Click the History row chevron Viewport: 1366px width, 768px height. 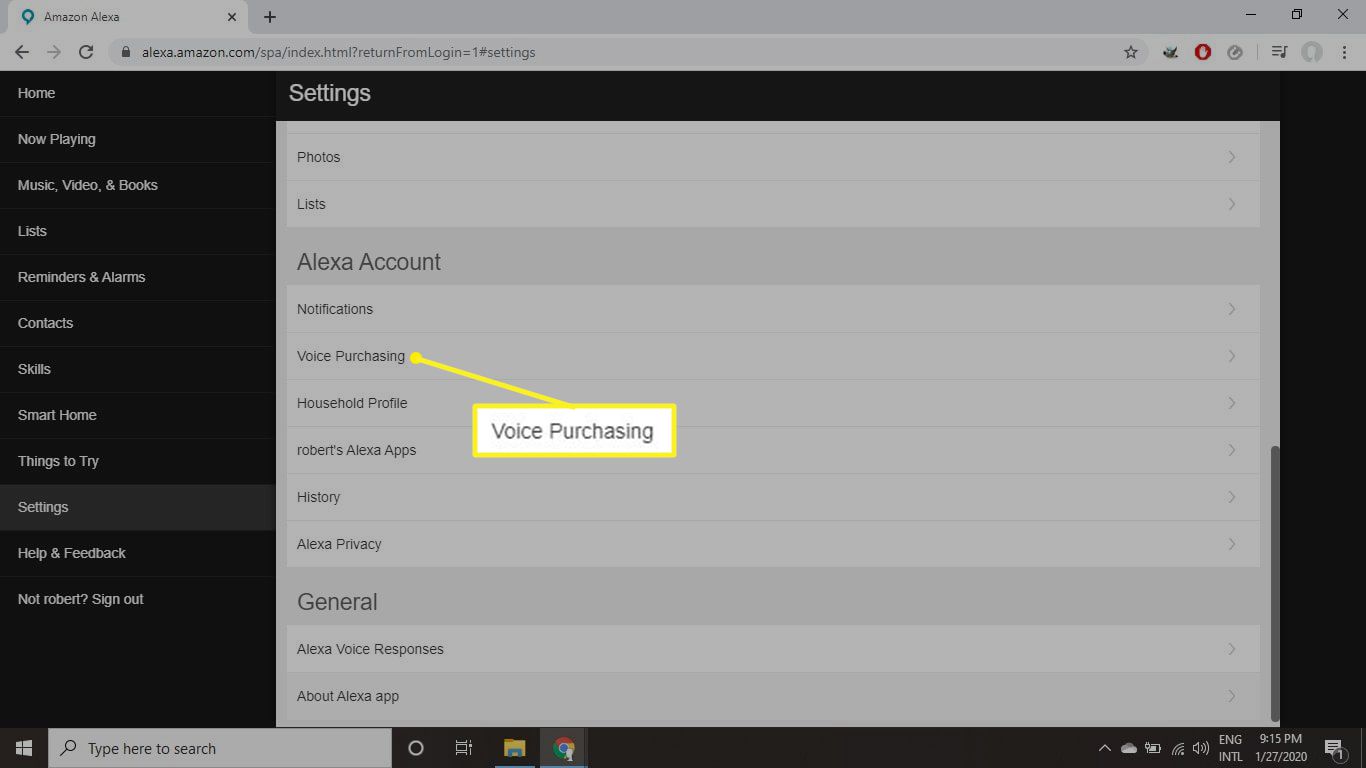[x=1232, y=497]
